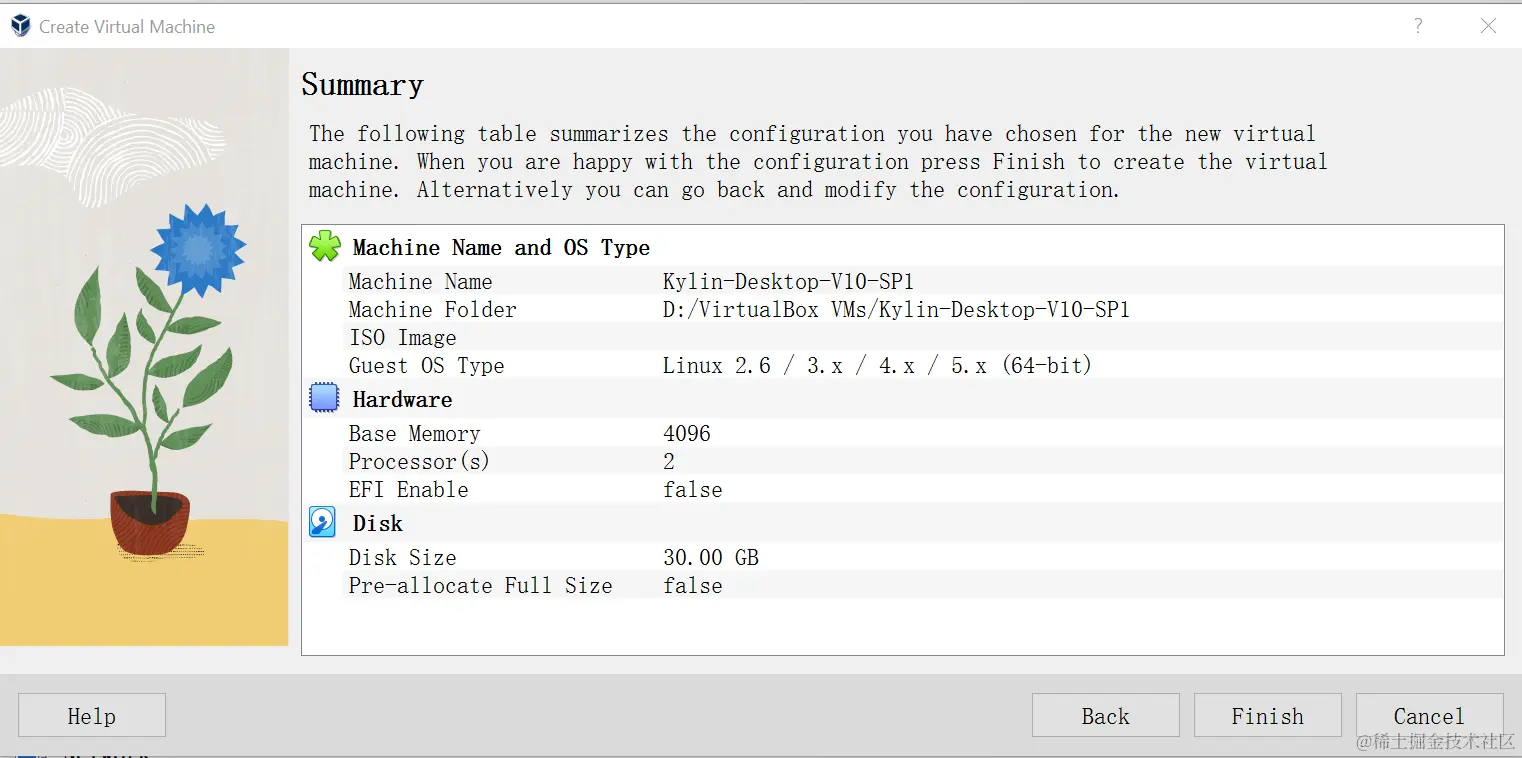Cancel the virtual machine creation
This screenshot has height=758, width=1522.
click(x=1429, y=716)
